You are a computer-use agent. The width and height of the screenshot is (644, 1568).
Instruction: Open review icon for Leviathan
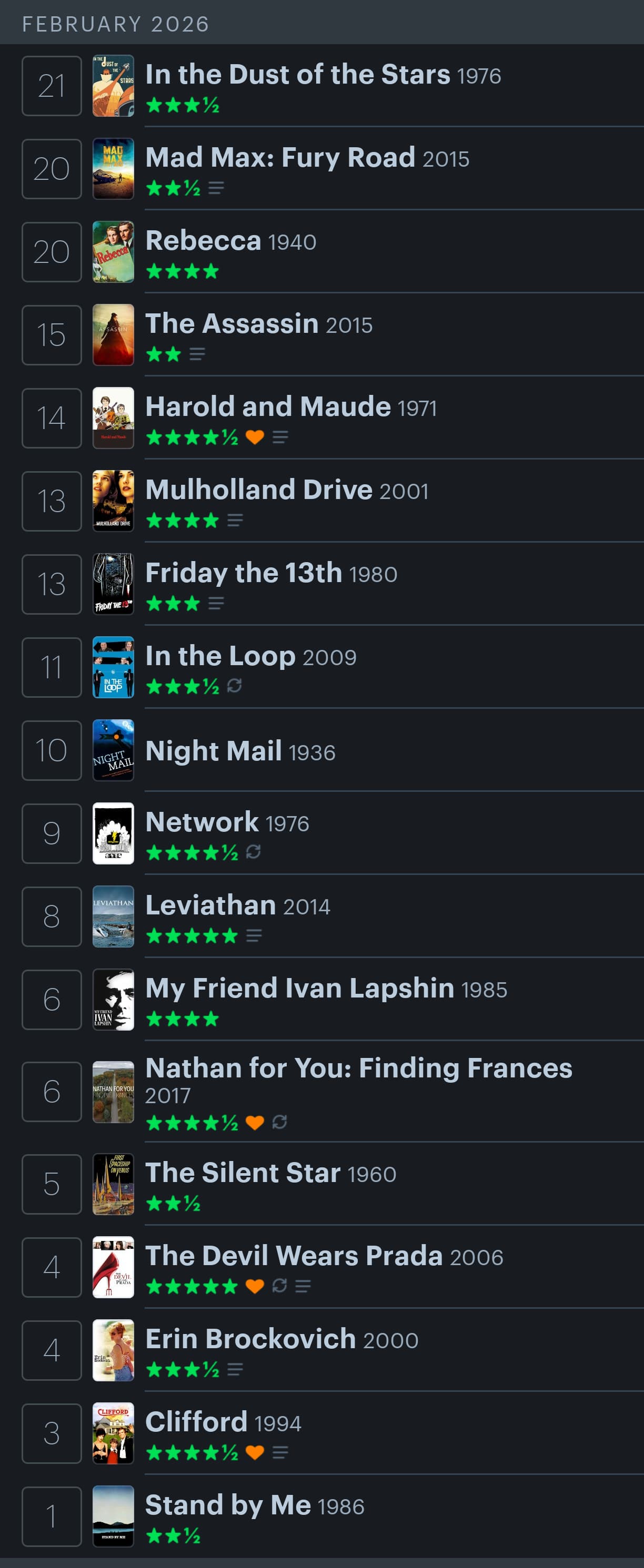pos(254,935)
